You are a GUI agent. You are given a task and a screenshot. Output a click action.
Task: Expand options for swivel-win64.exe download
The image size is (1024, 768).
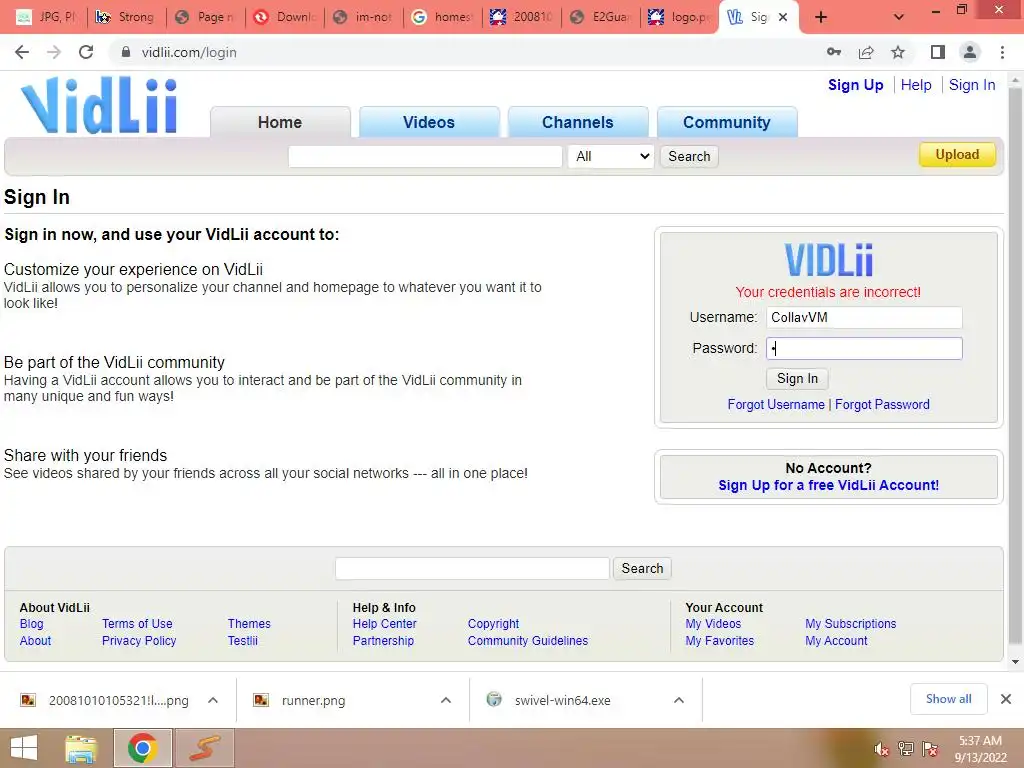tap(679, 700)
